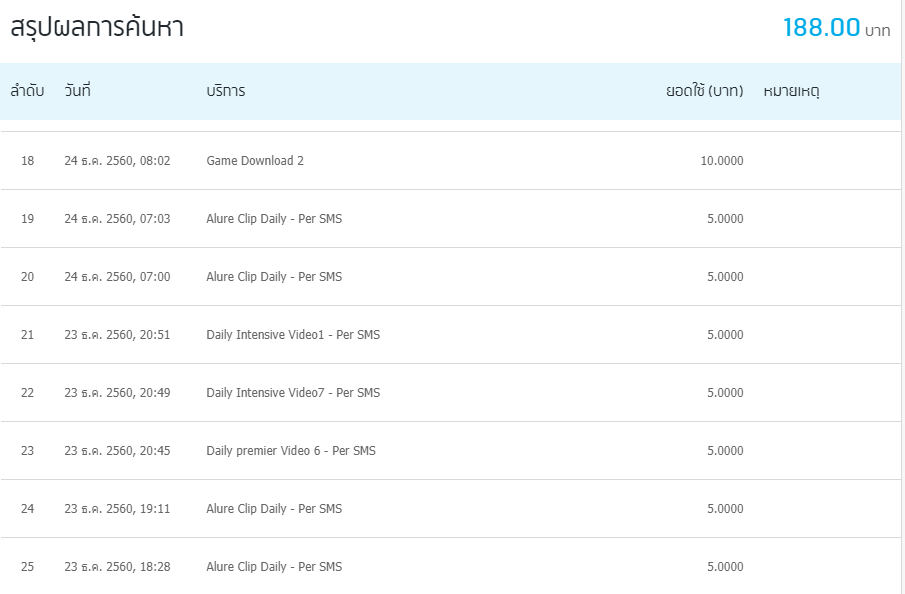
Task: Select the บริการ column header
Action: (225, 91)
